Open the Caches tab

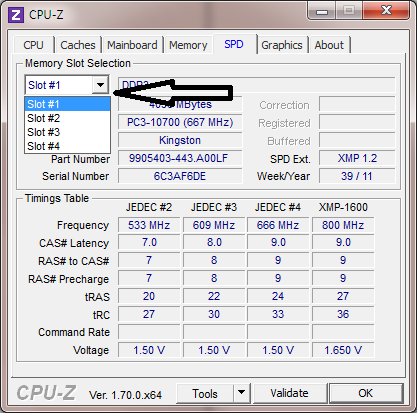(78, 45)
